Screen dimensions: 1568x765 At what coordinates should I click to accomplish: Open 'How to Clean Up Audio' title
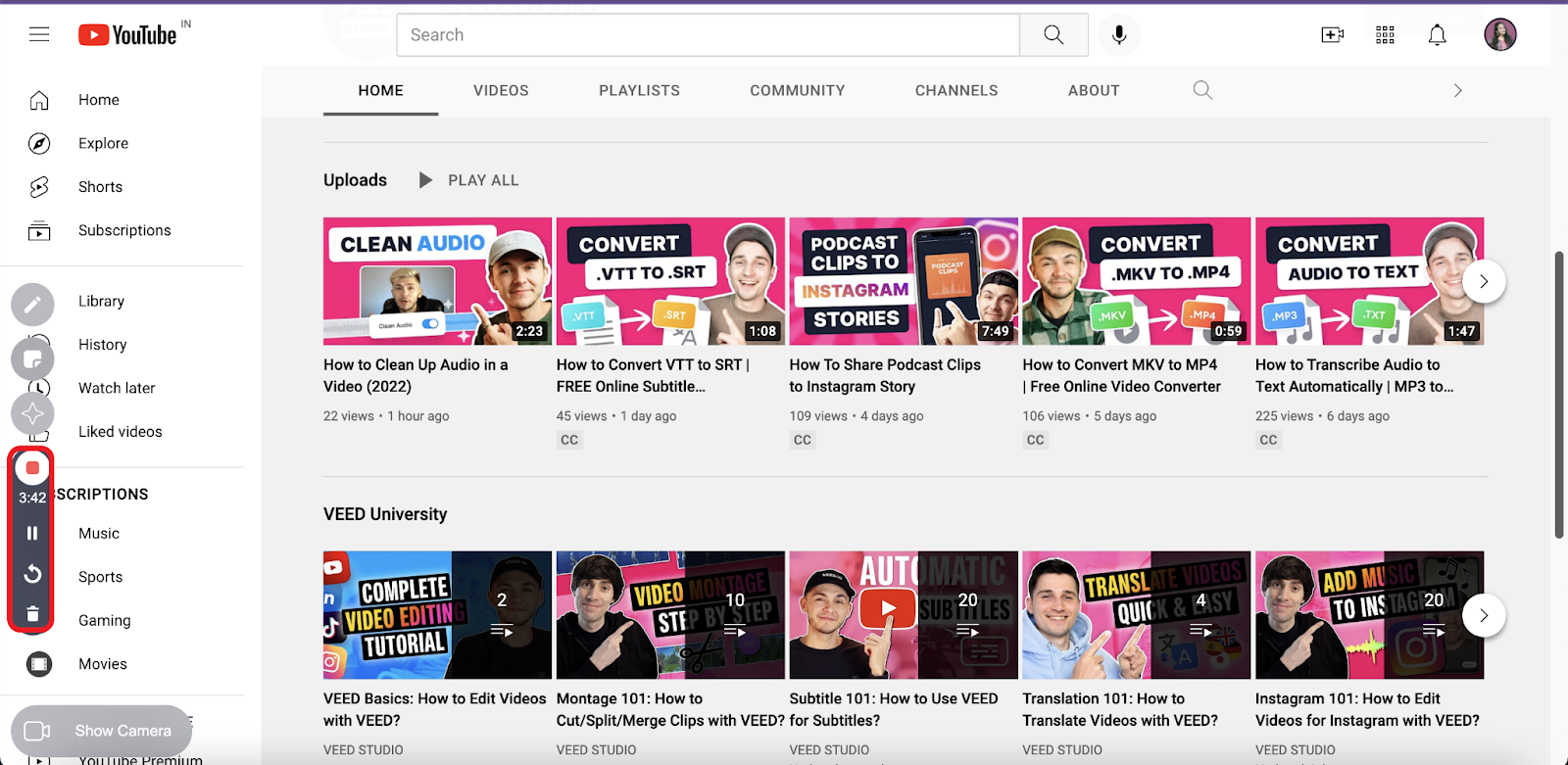click(416, 375)
